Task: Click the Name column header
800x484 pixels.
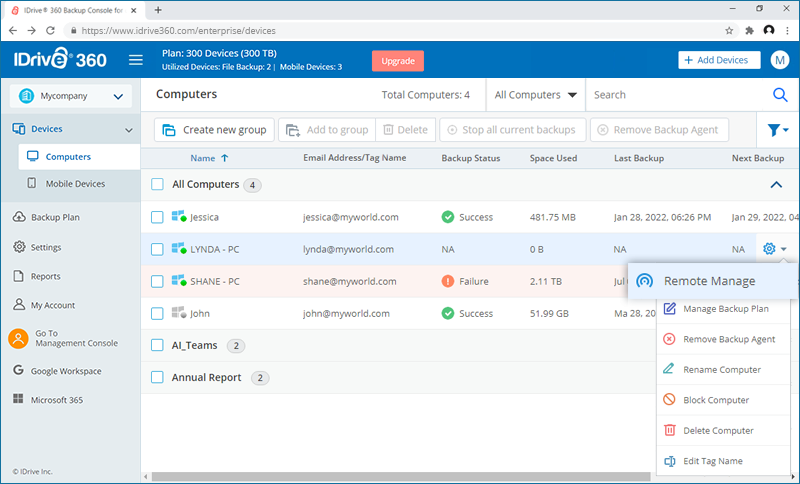Action: pos(203,158)
